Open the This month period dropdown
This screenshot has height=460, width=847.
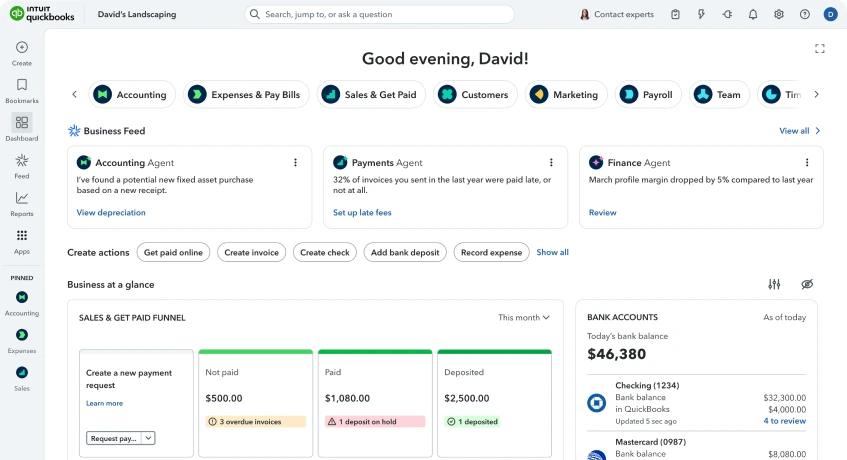point(523,317)
